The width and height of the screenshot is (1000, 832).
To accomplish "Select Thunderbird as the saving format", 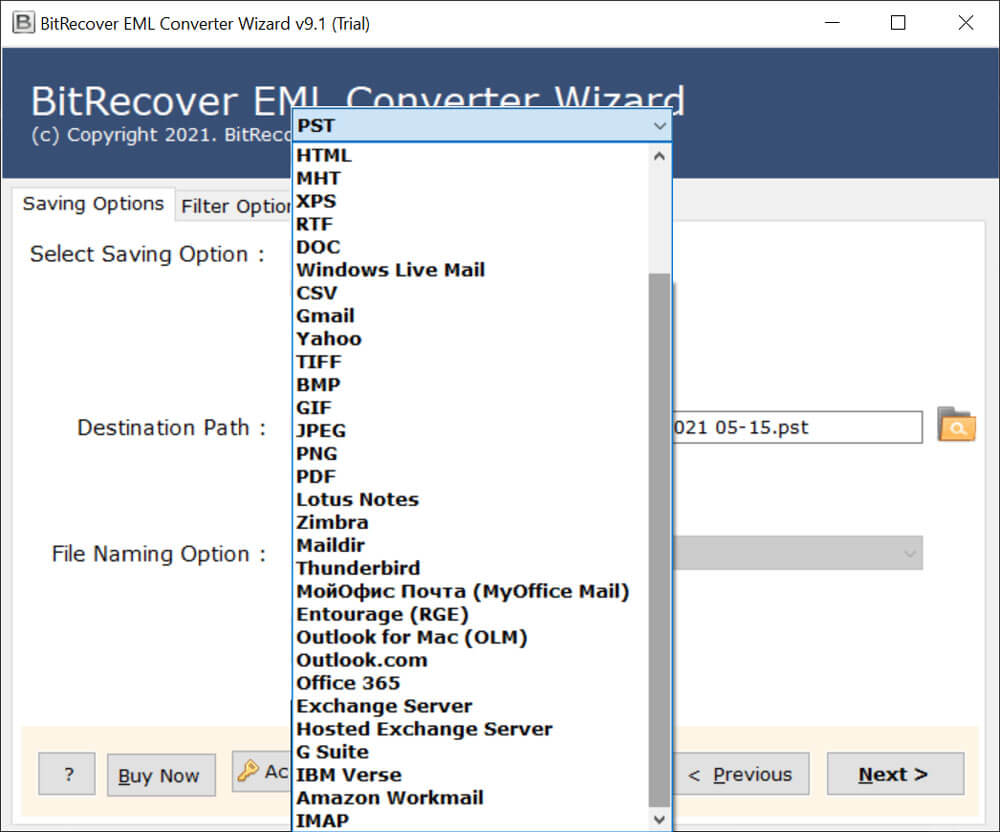I will pyautogui.click(x=358, y=569).
